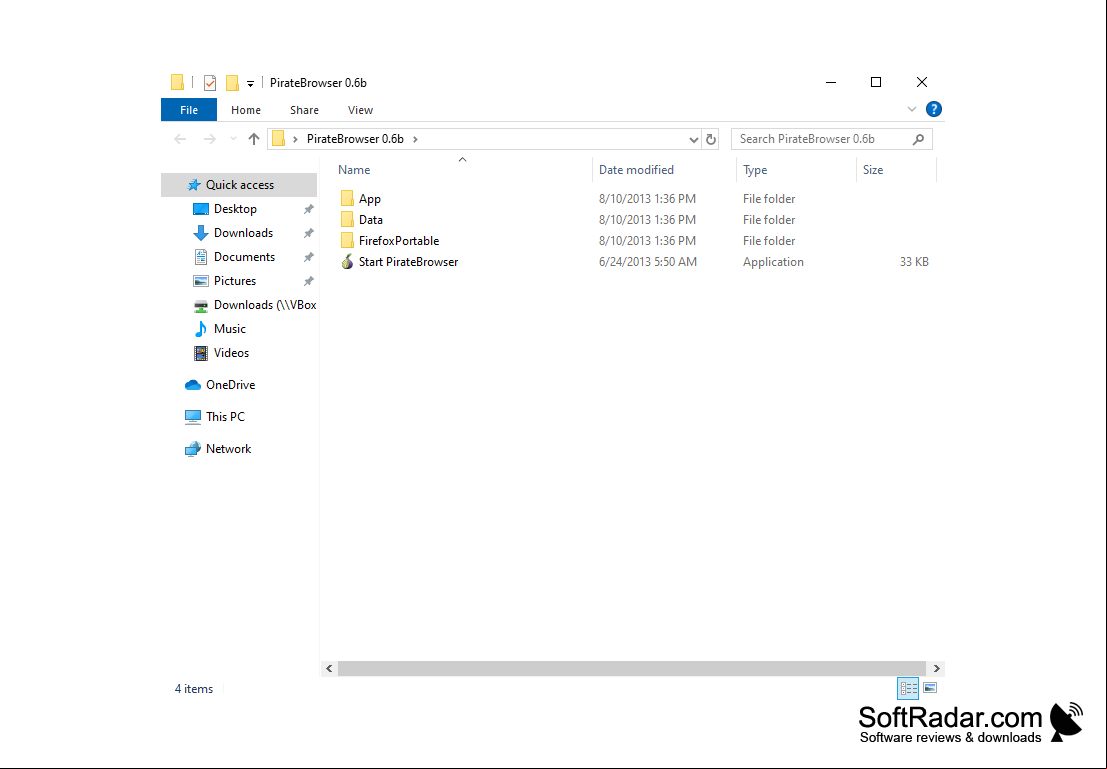Screen dimensions: 1107x769
Task: Click the 33 KB size value
Action: [x=914, y=262]
